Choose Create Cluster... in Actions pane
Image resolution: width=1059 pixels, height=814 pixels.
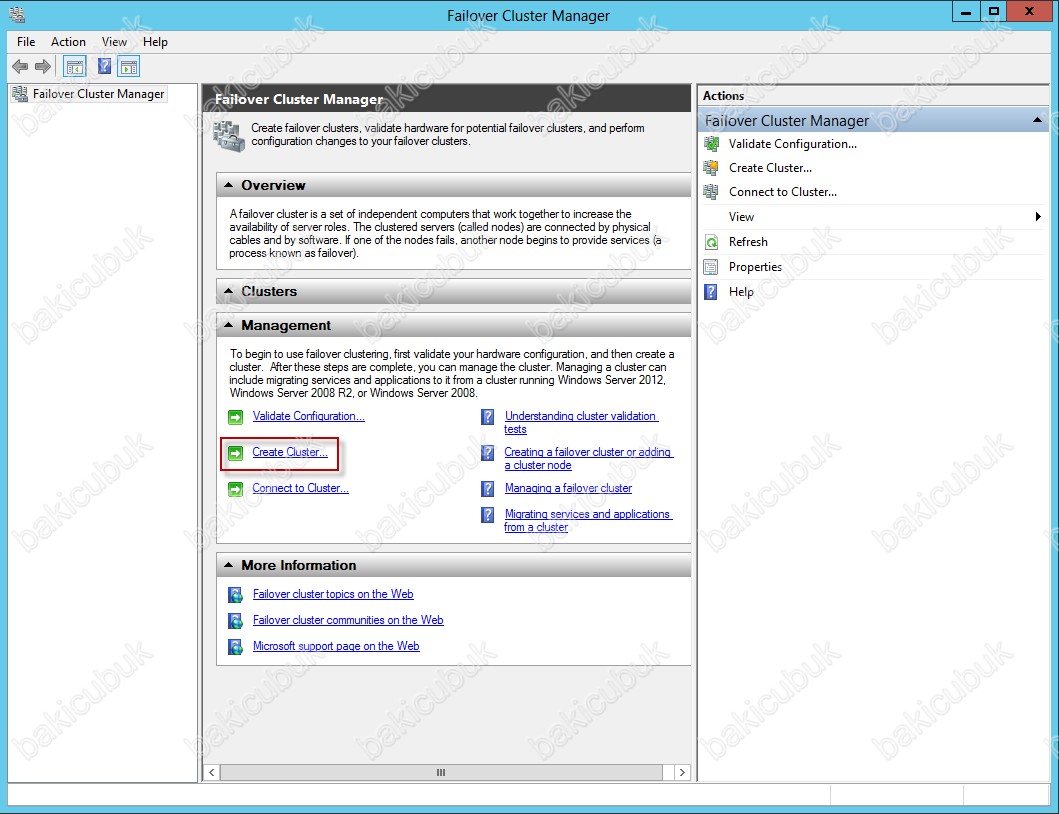click(771, 168)
